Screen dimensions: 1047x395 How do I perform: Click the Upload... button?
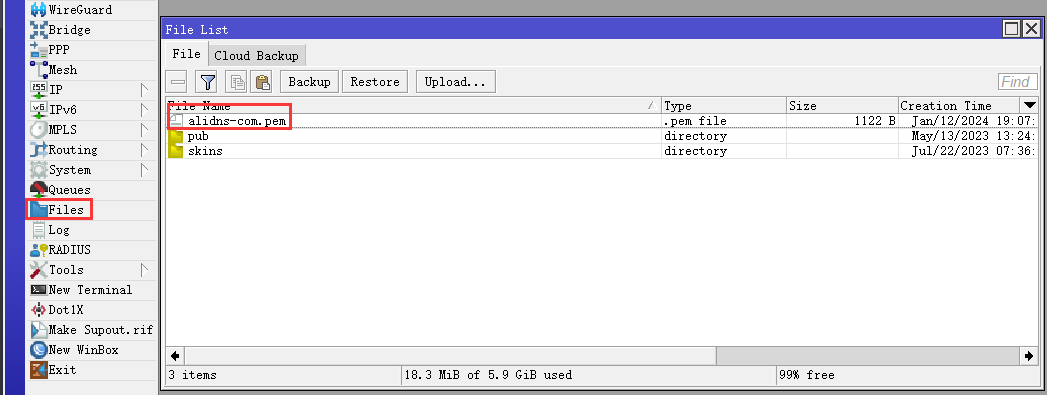click(x=455, y=82)
